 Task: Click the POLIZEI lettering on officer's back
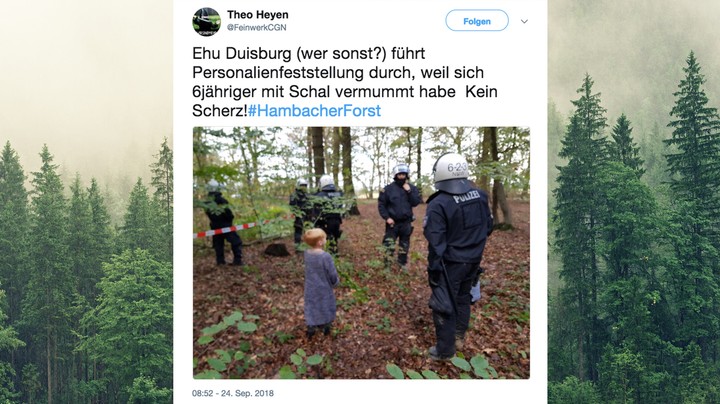[x=467, y=197]
